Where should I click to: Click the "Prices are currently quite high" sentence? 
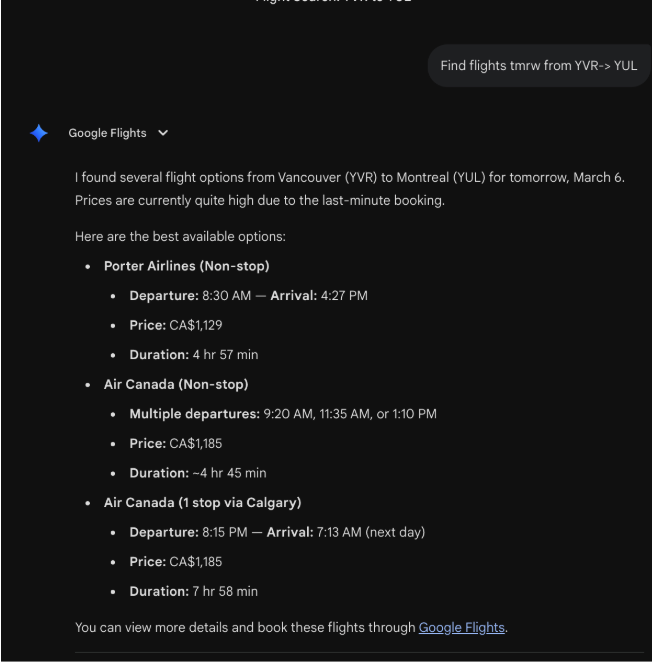pyautogui.click(x=260, y=200)
